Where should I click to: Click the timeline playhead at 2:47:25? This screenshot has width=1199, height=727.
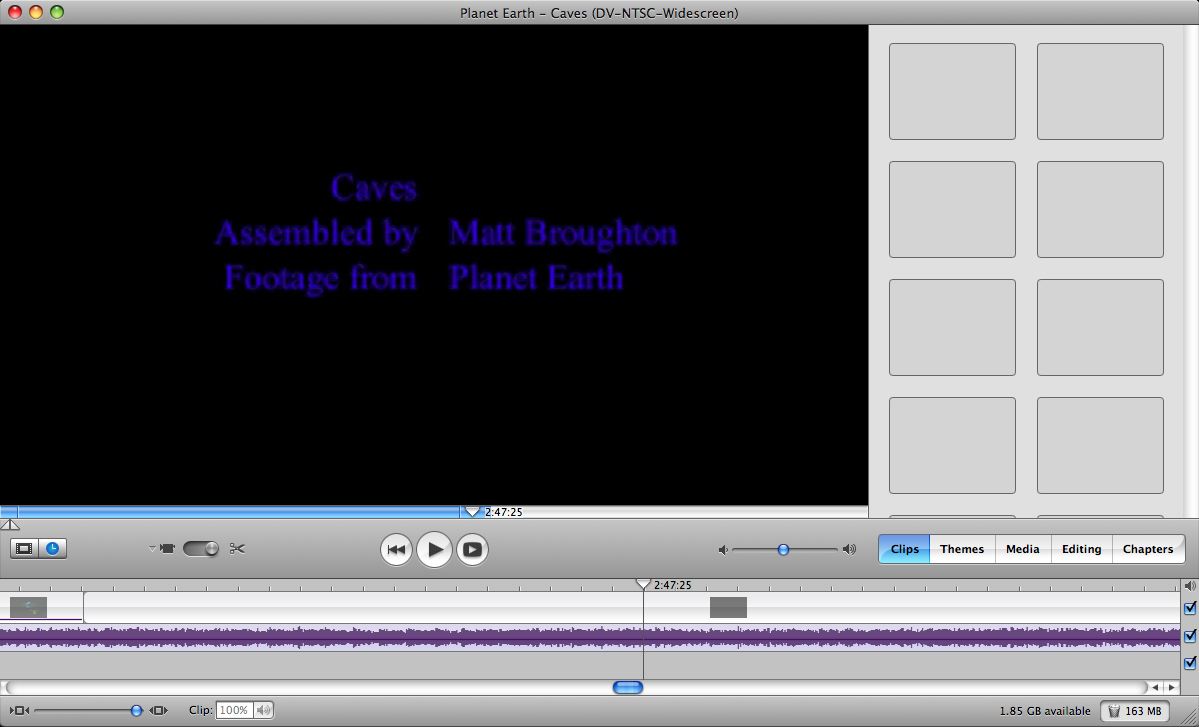pos(643,584)
